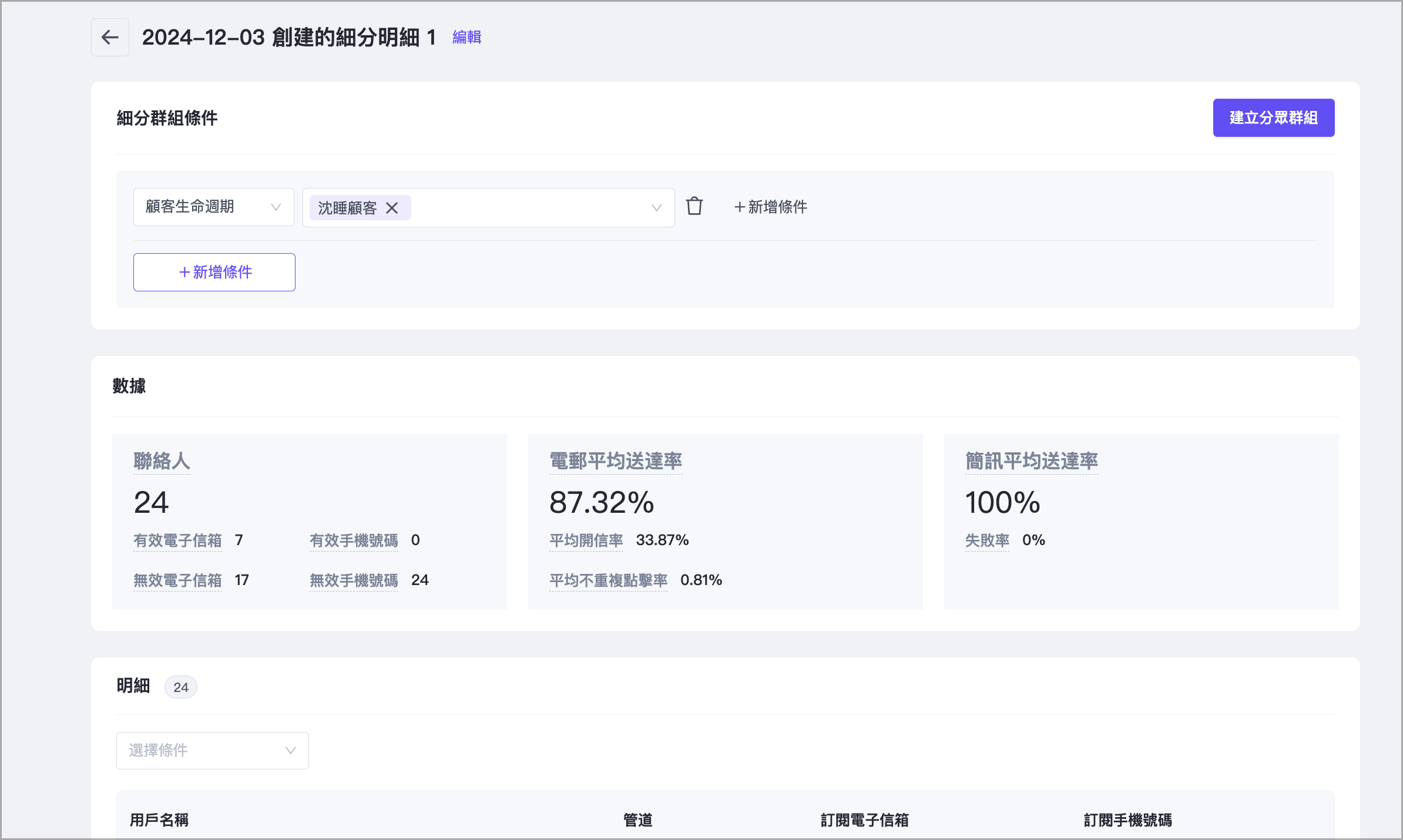The image size is (1403, 840).
Task: Click the back arrow icon
Action: click(110, 38)
